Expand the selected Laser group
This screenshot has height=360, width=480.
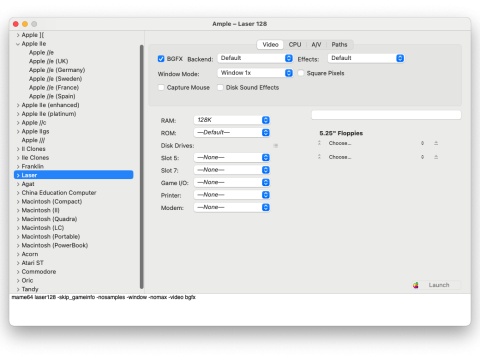pos(18,175)
